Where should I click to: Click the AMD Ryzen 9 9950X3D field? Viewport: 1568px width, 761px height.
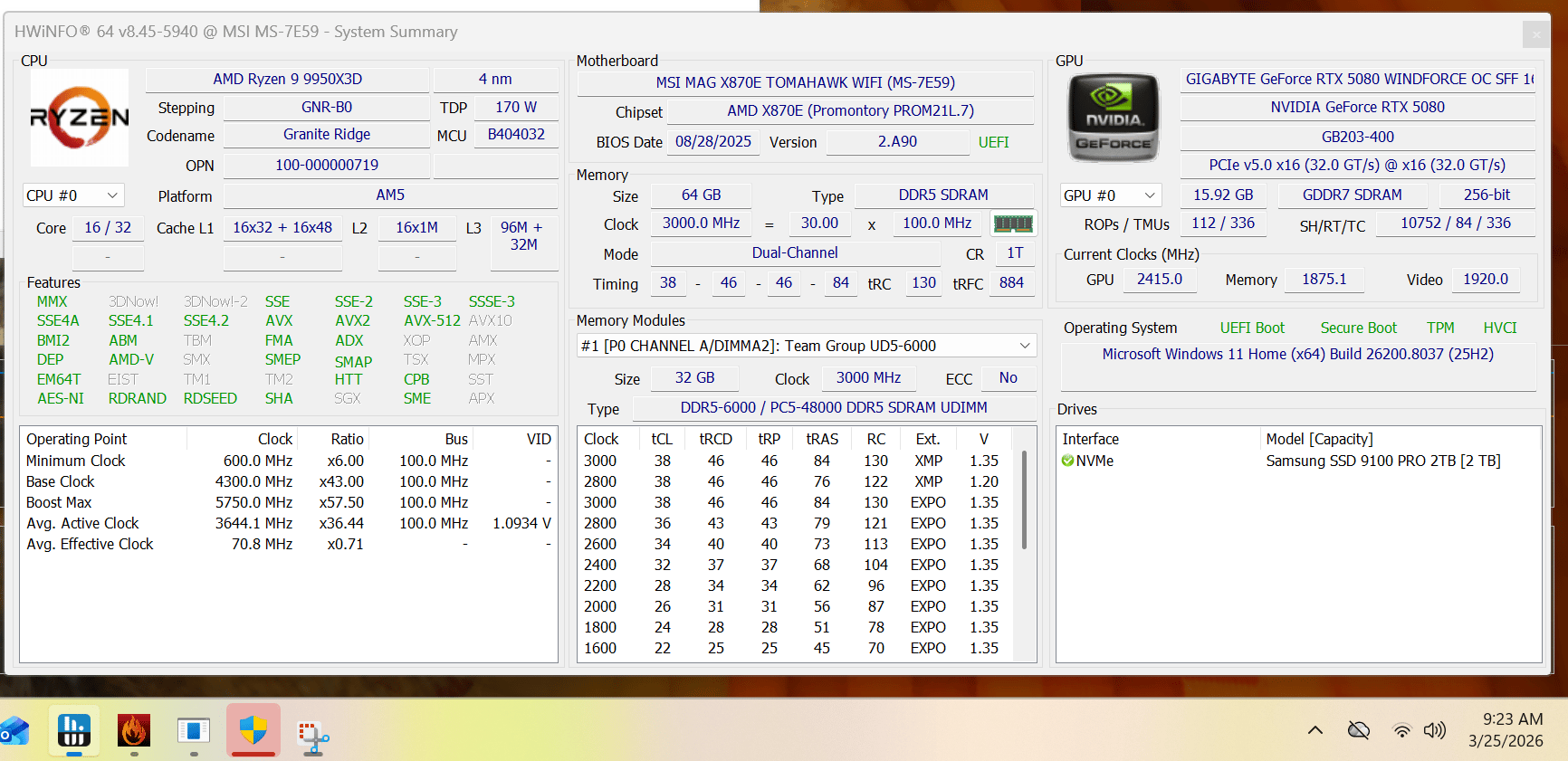(287, 80)
